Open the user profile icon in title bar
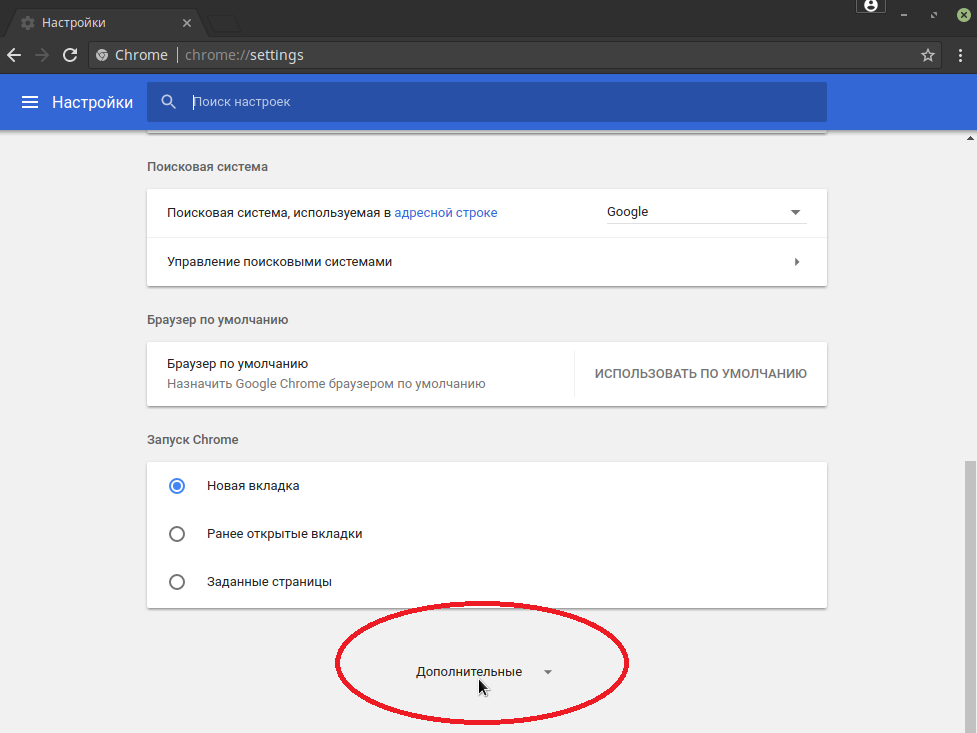The image size is (977, 733). tap(870, 6)
